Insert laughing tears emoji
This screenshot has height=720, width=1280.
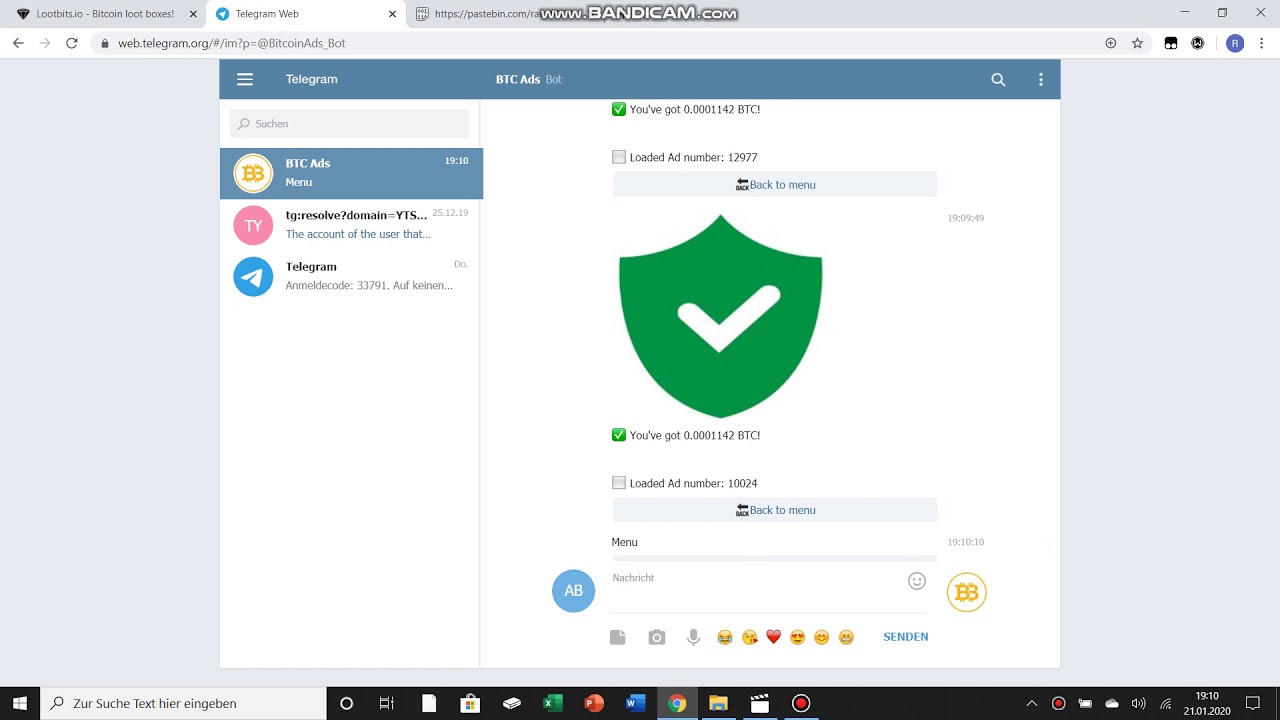click(x=725, y=637)
